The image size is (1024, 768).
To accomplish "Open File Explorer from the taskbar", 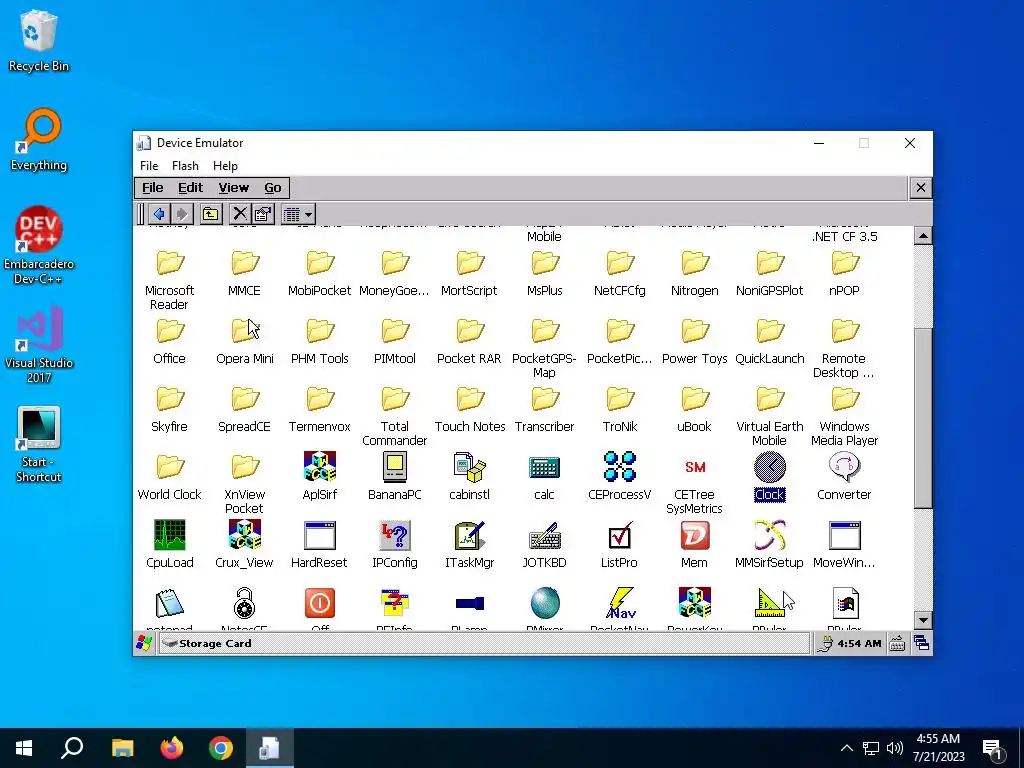I will pyautogui.click(x=123, y=748).
